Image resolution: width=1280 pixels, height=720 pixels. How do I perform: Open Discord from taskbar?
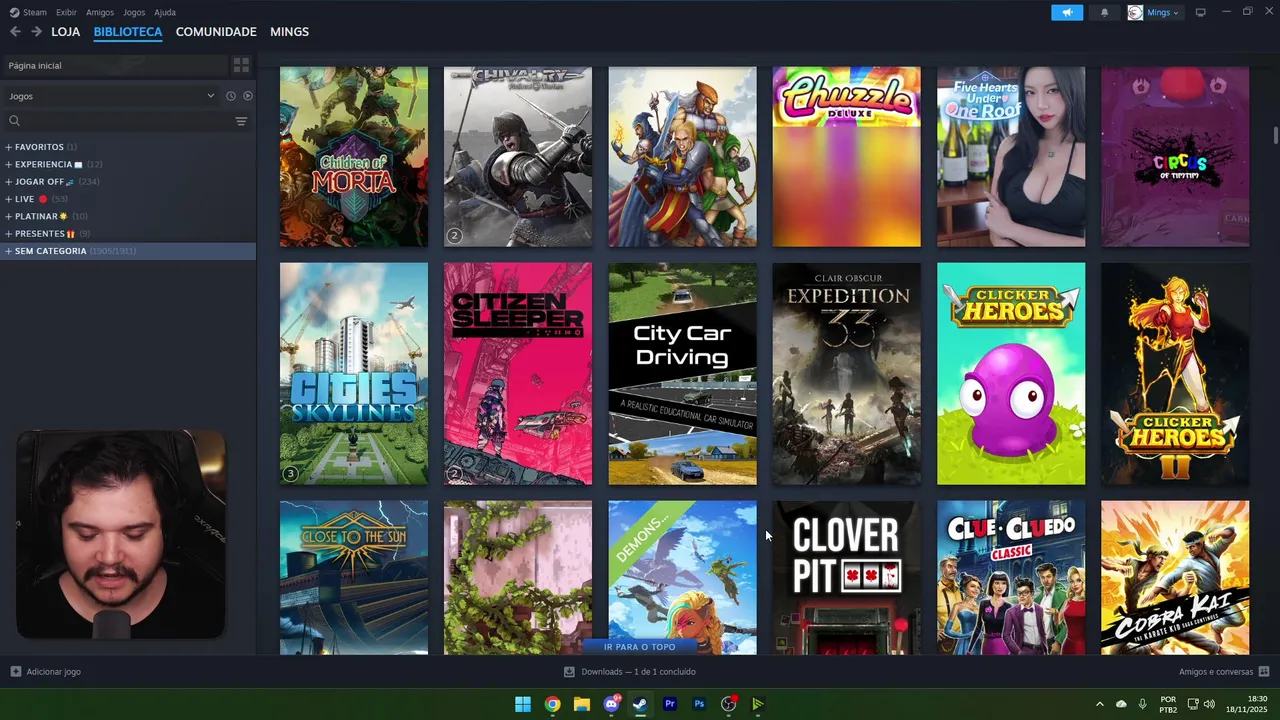(611, 704)
